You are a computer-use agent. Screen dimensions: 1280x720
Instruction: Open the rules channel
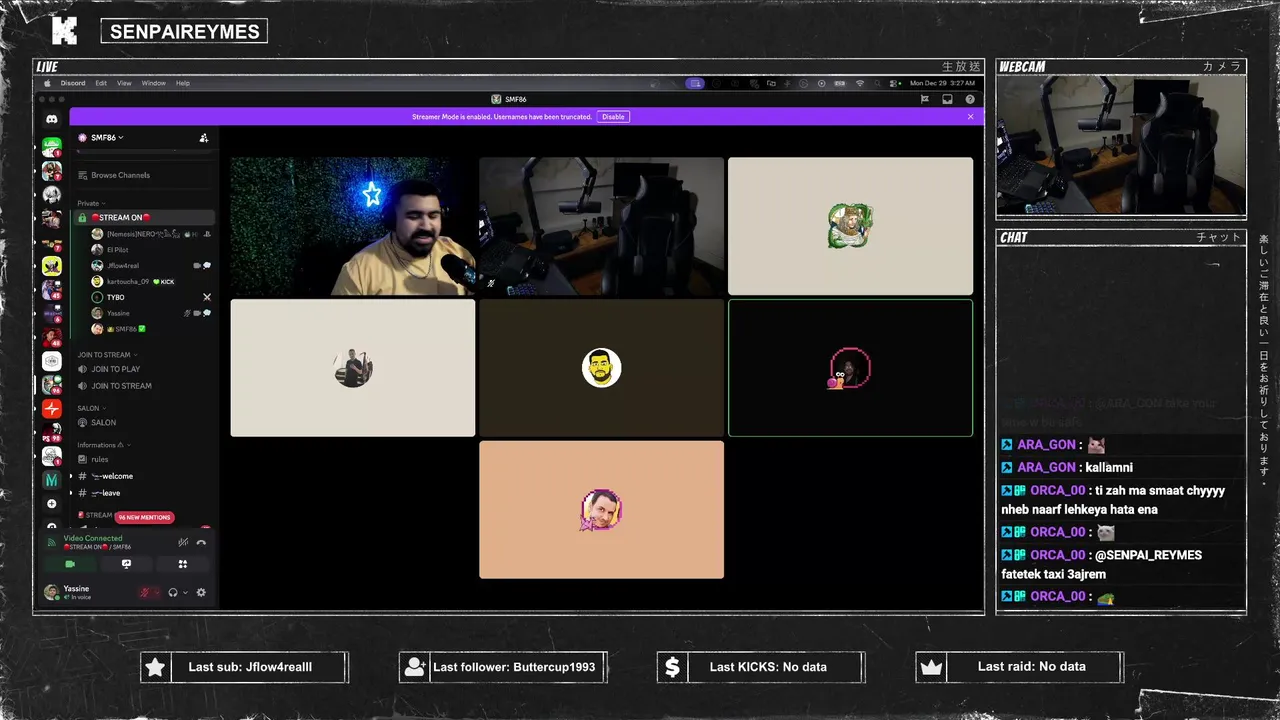click(144, 460)
